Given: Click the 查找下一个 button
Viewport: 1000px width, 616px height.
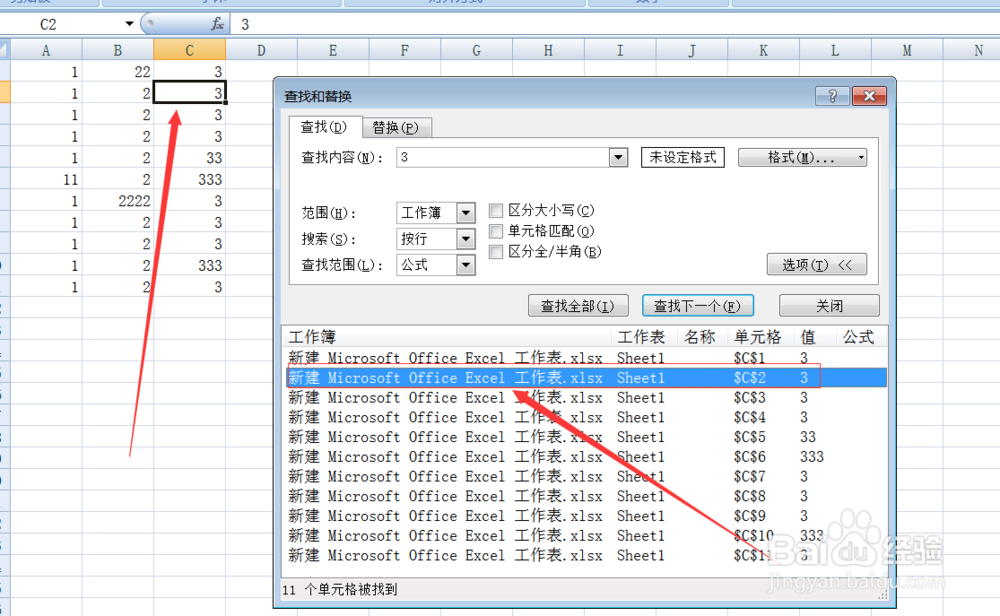Looking at the screenshot, I should tap(698, 306).
